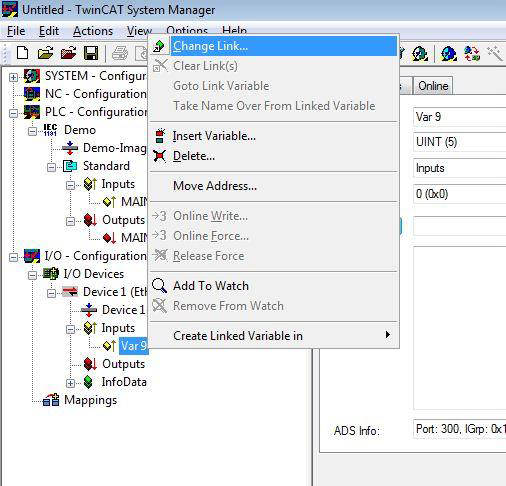This screenshot has width=506, height=486.
Task: Click the IEC 1131 Demo project icon
Action: click(50, 130)
